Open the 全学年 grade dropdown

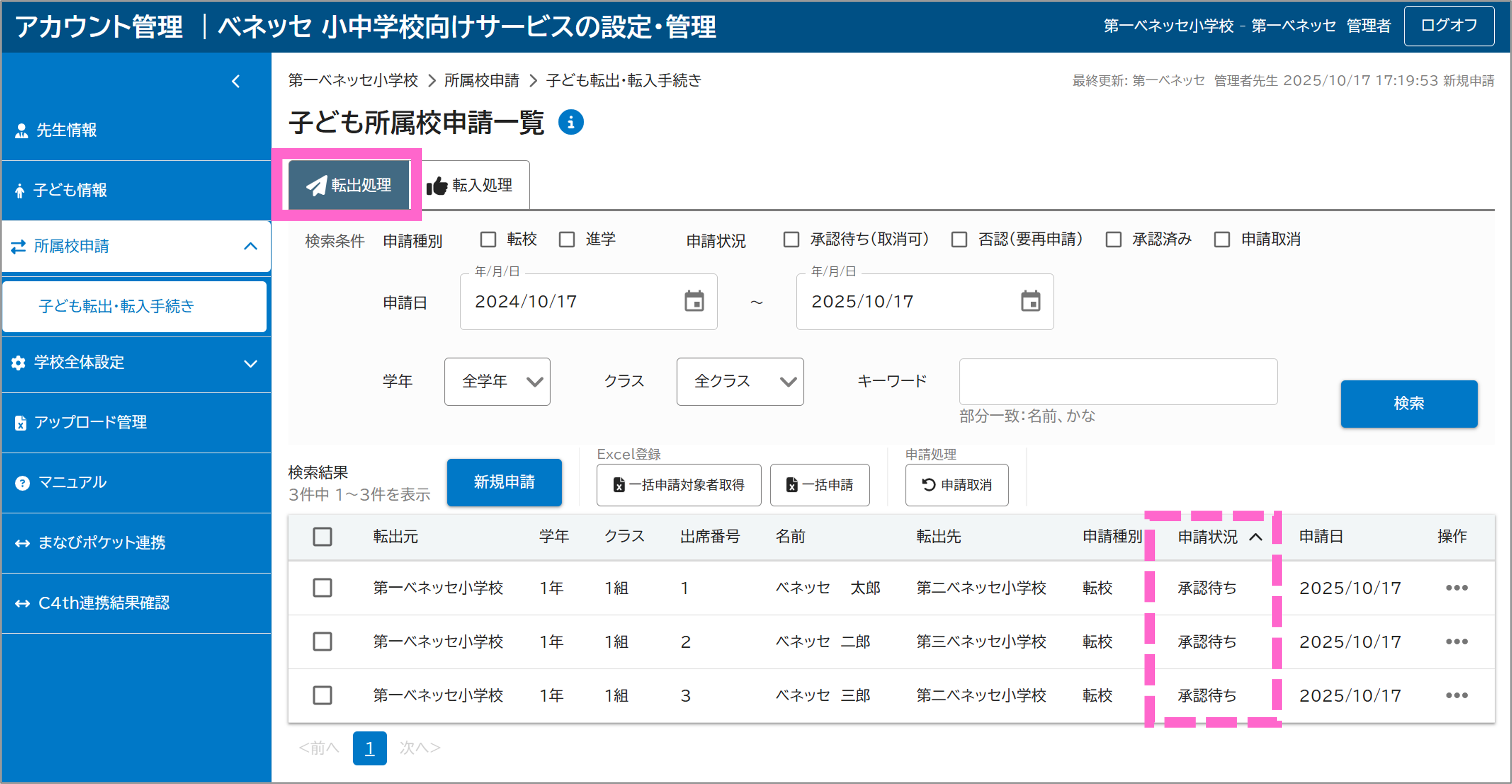(x=496, y=381)
